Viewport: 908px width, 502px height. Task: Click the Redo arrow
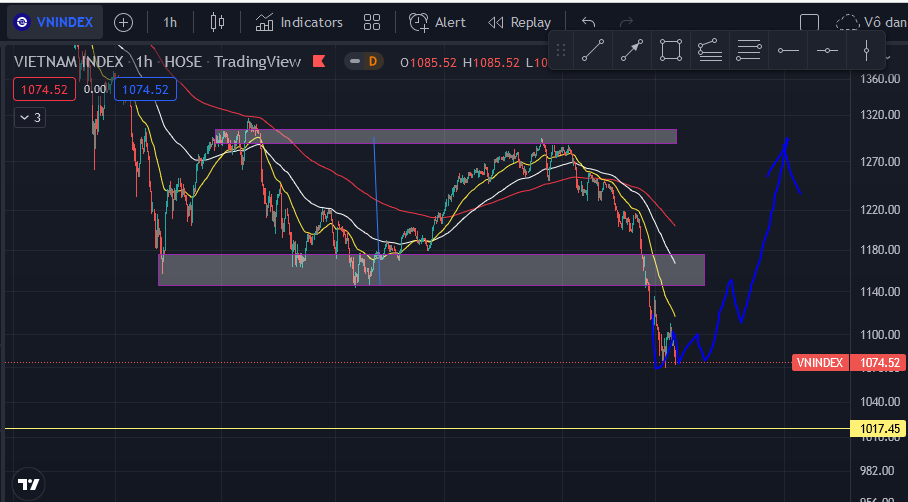pyautogui.click(x=627, y=23)
